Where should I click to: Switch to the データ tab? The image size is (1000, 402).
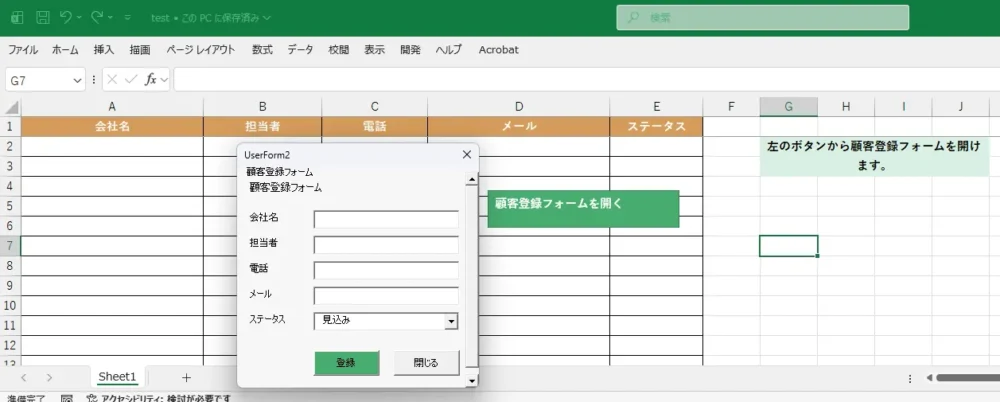click(300, 50)
